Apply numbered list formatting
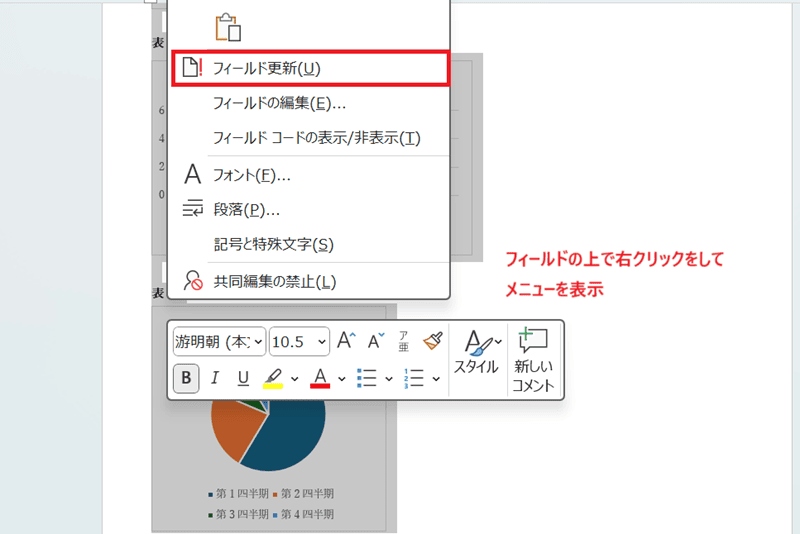The width and height of the screenshot is (800, 534). click(414, 378)
